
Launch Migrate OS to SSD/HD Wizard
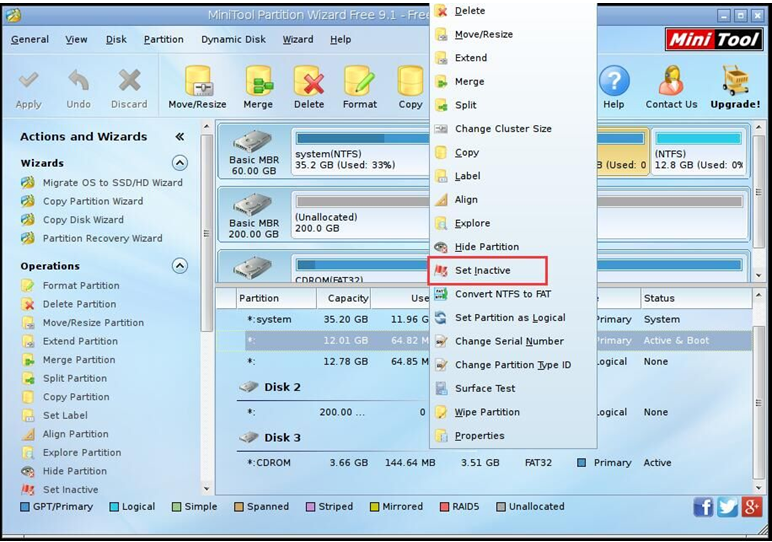[x=102, y=183]
